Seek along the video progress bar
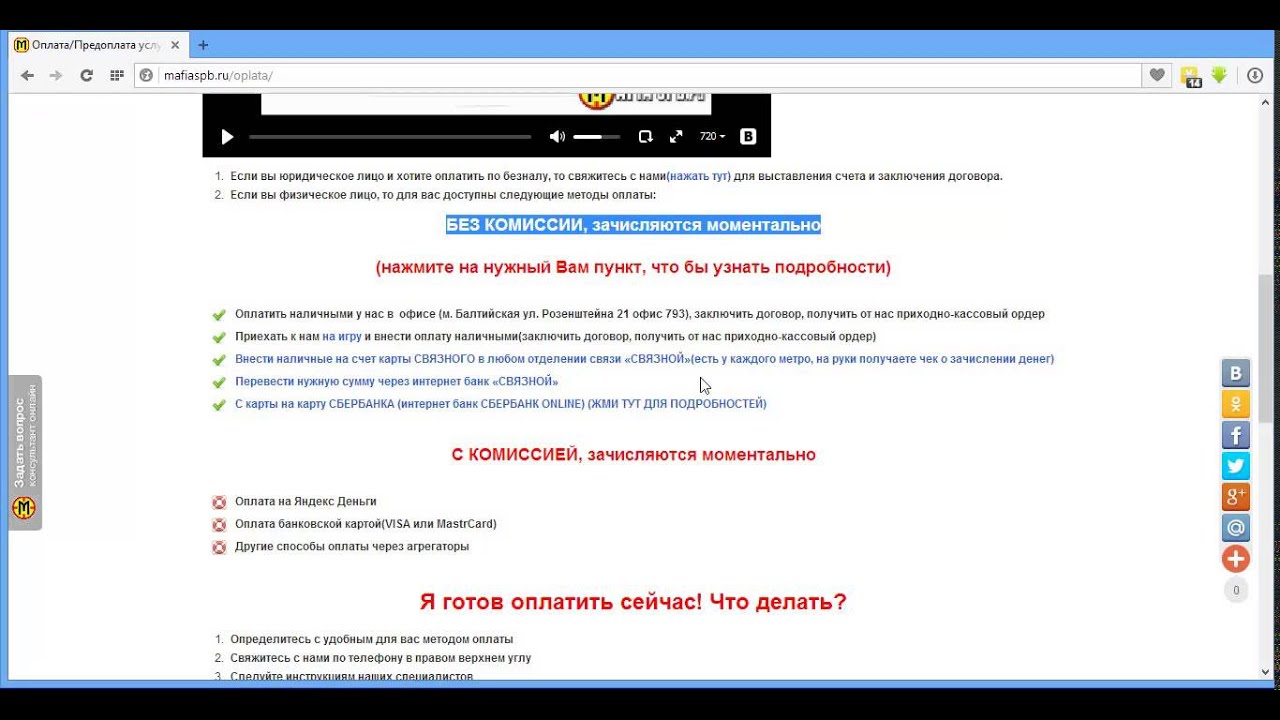The height and width of the screenshot is (720, 1280). (x=390, y=137)
